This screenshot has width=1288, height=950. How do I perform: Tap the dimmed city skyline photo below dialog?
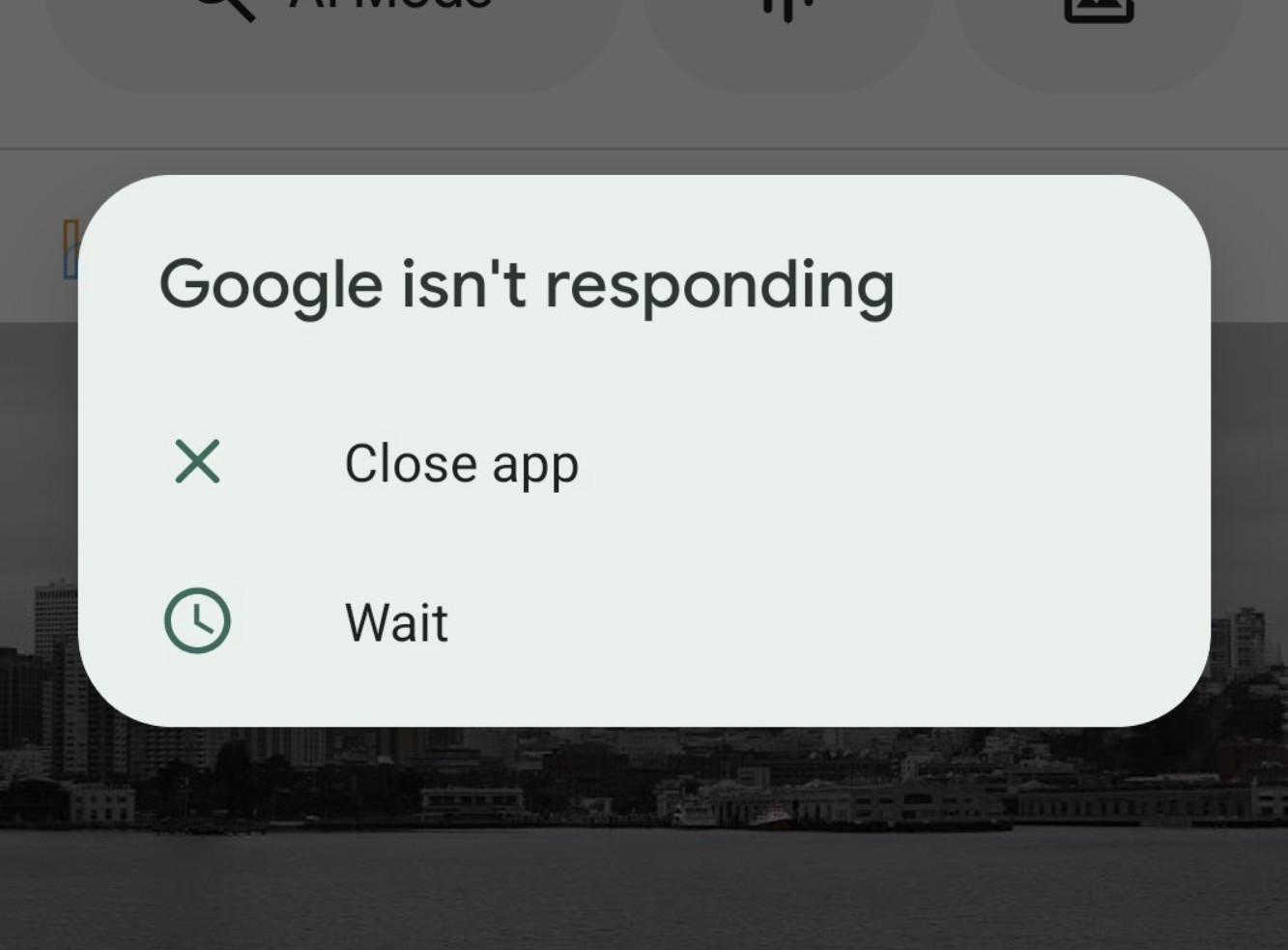644,773
